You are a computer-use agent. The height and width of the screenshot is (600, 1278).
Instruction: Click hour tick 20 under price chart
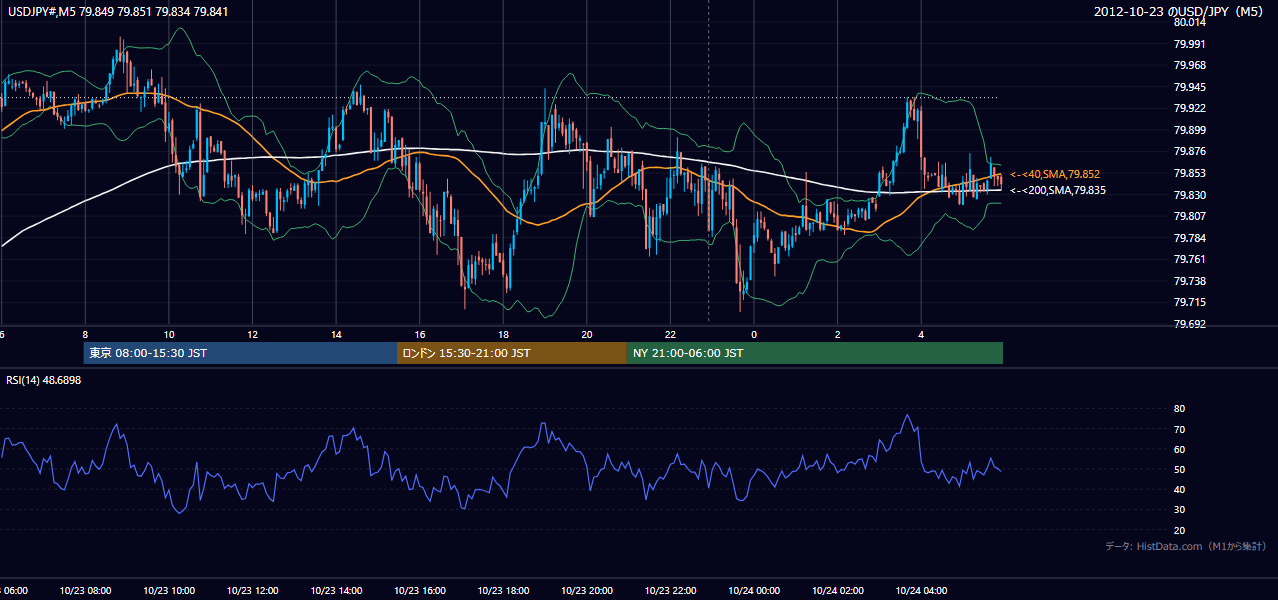coord(587,335)
